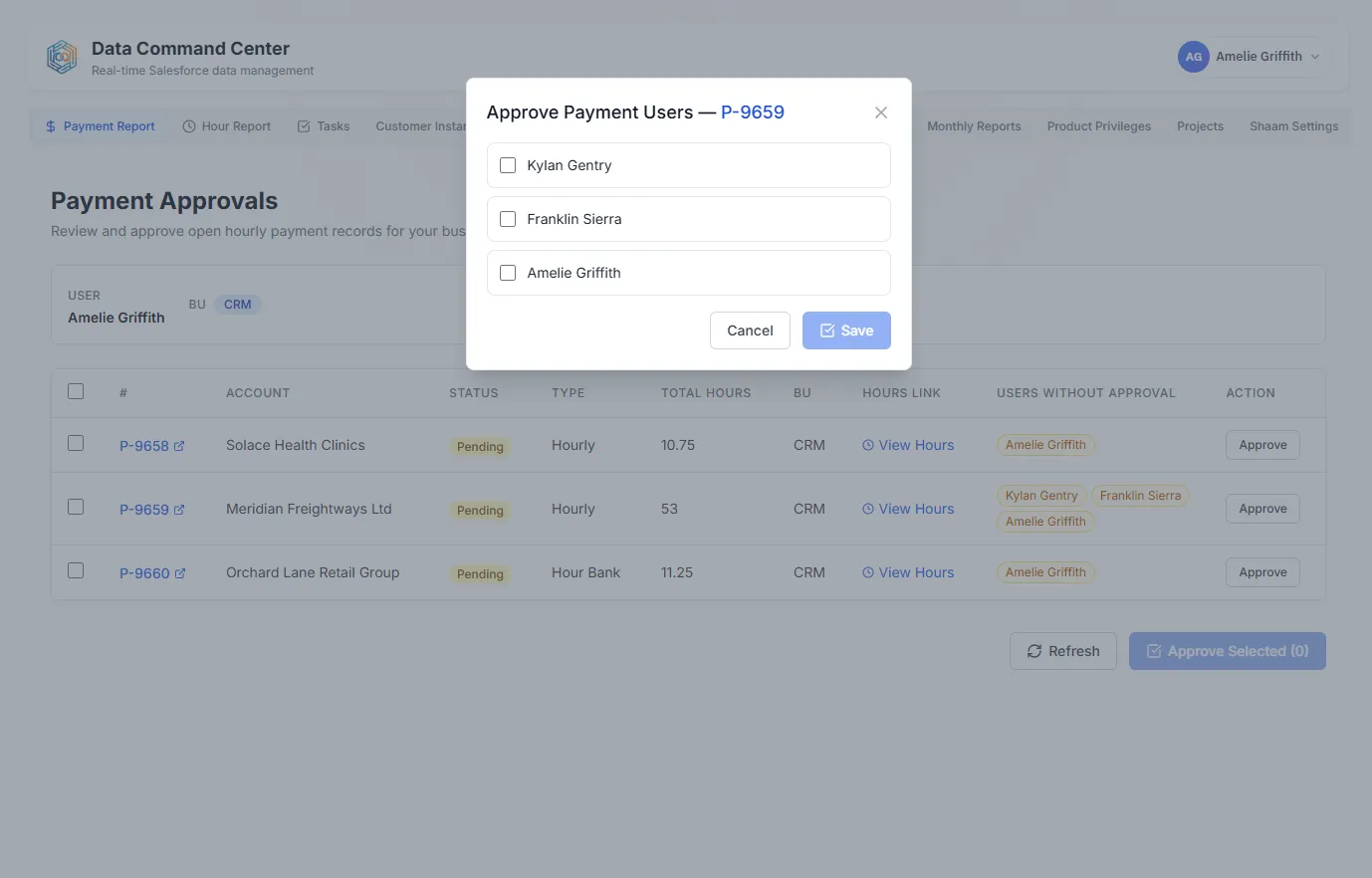Click the Franklin Sierra tag in P-9659 row
Image resolution: width=1372 pixels, height=878 pixels.
(1140, 496)
